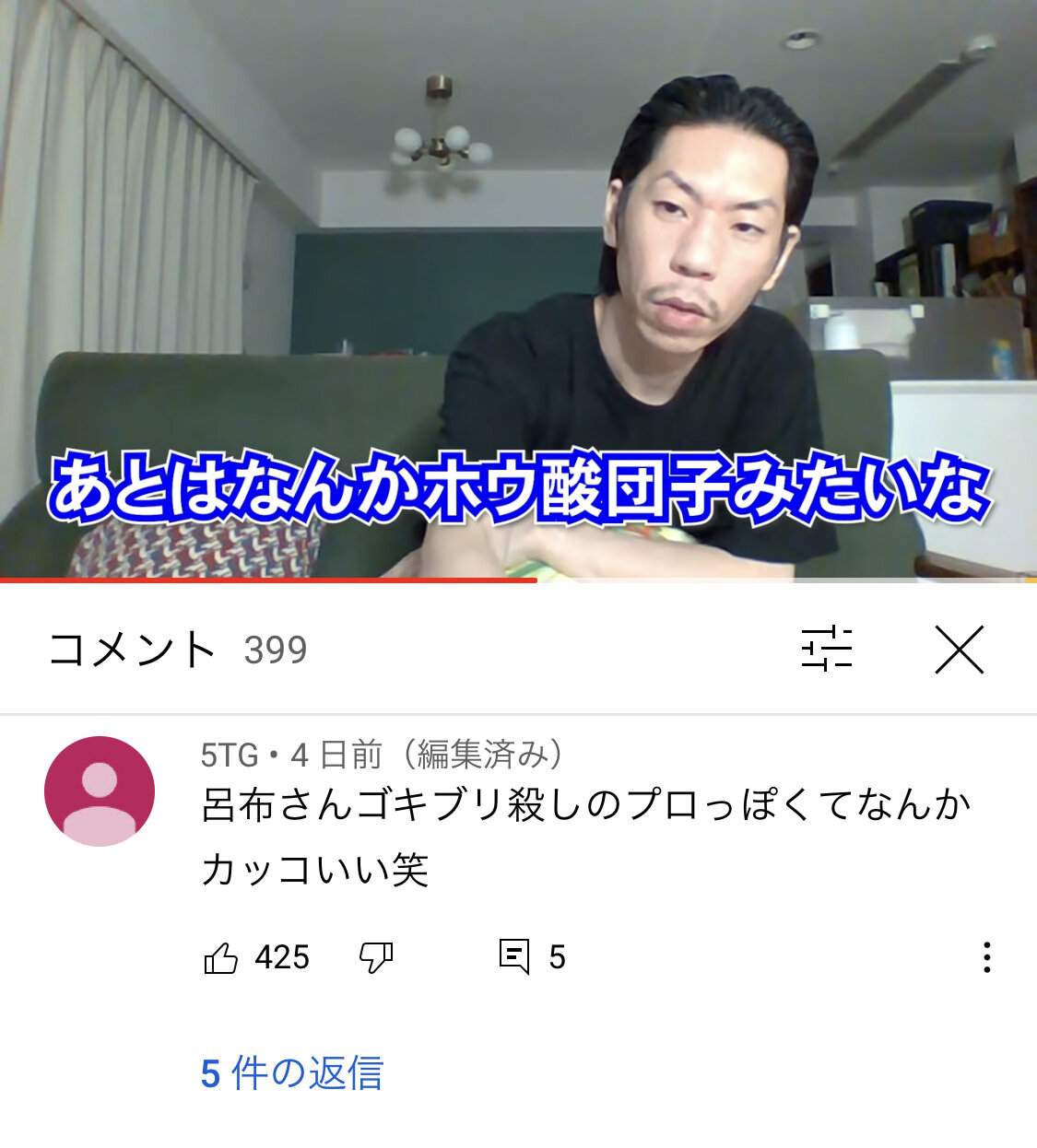Close the comments panel with X
Screen dimensions: 1037x1148
[x=960, y=649]
